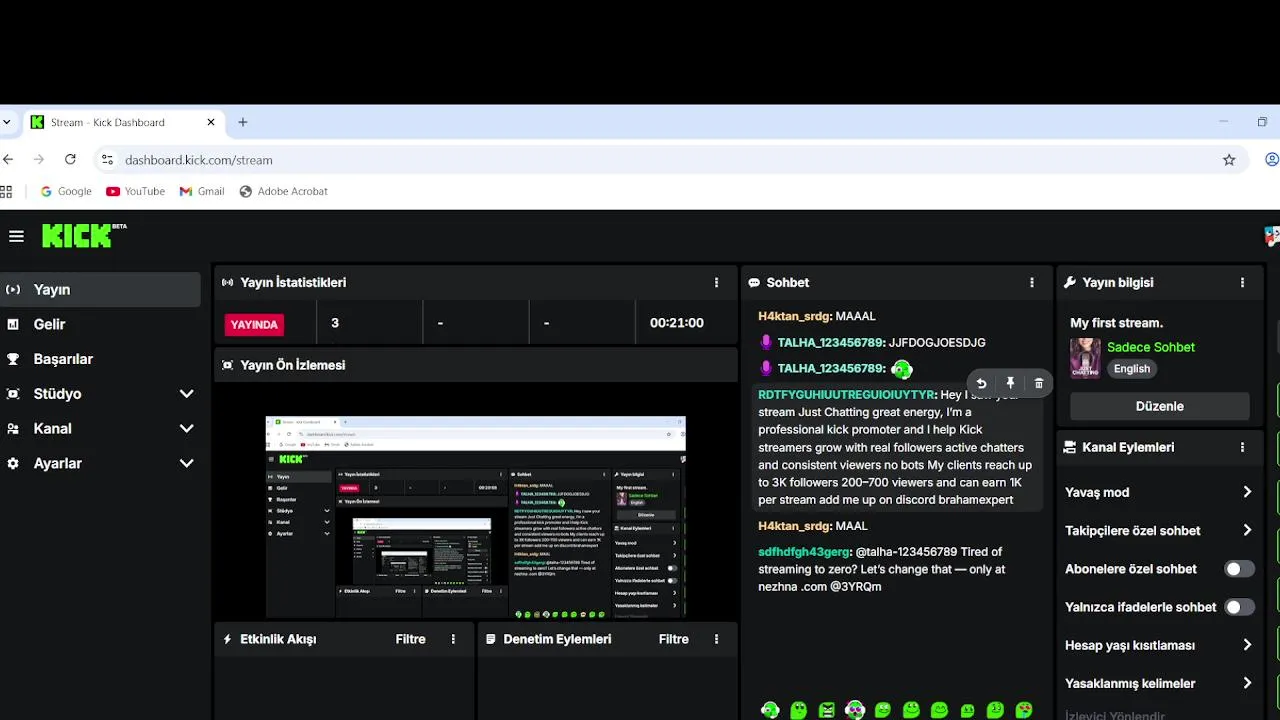This screenshot has height=720, width=1280.
Task: Toggle Yalnızca ifadelerle sohbet switch
Action: (x=1240, y=607)
